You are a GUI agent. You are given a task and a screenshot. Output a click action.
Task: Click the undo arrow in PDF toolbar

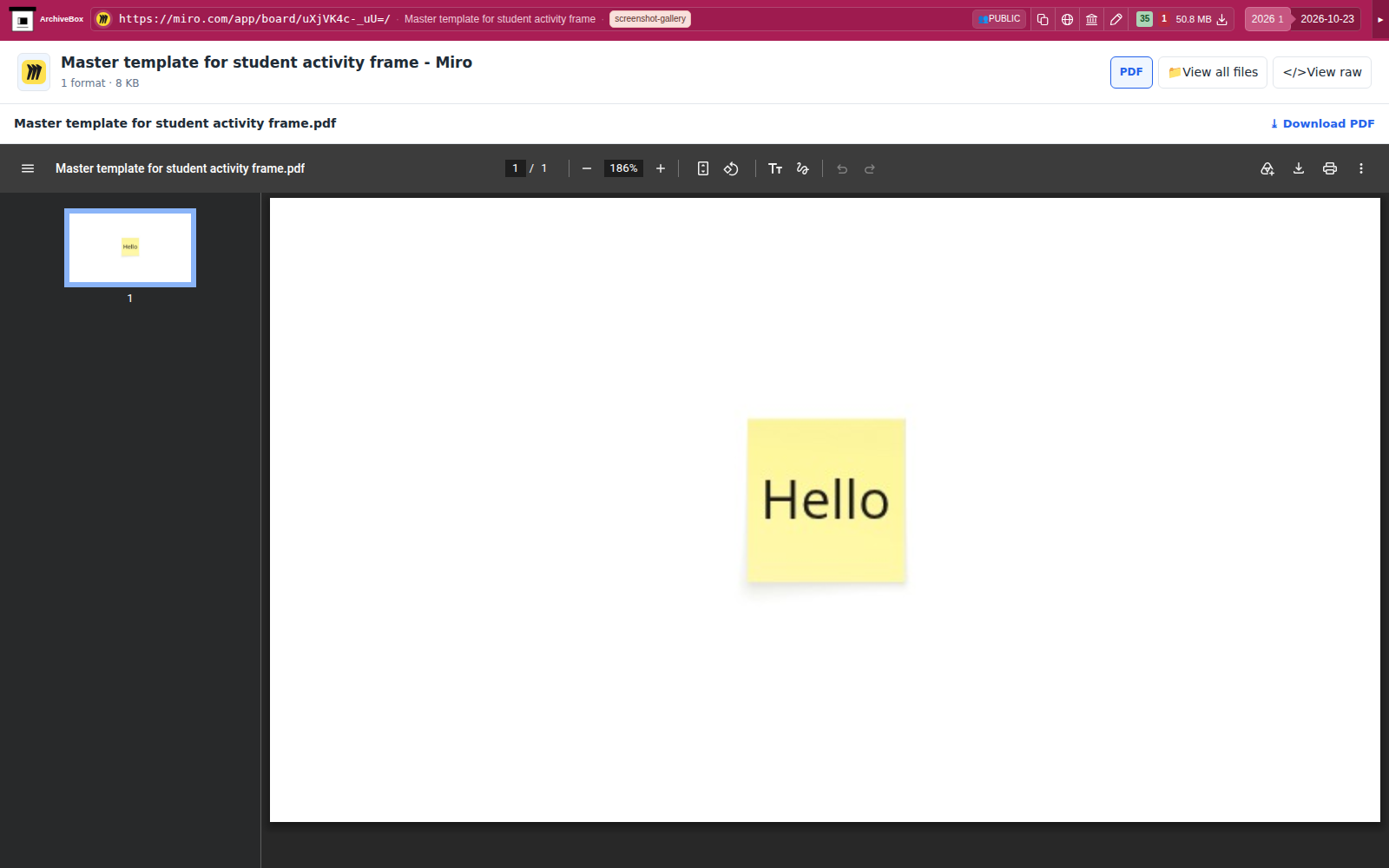click(842, 168)
